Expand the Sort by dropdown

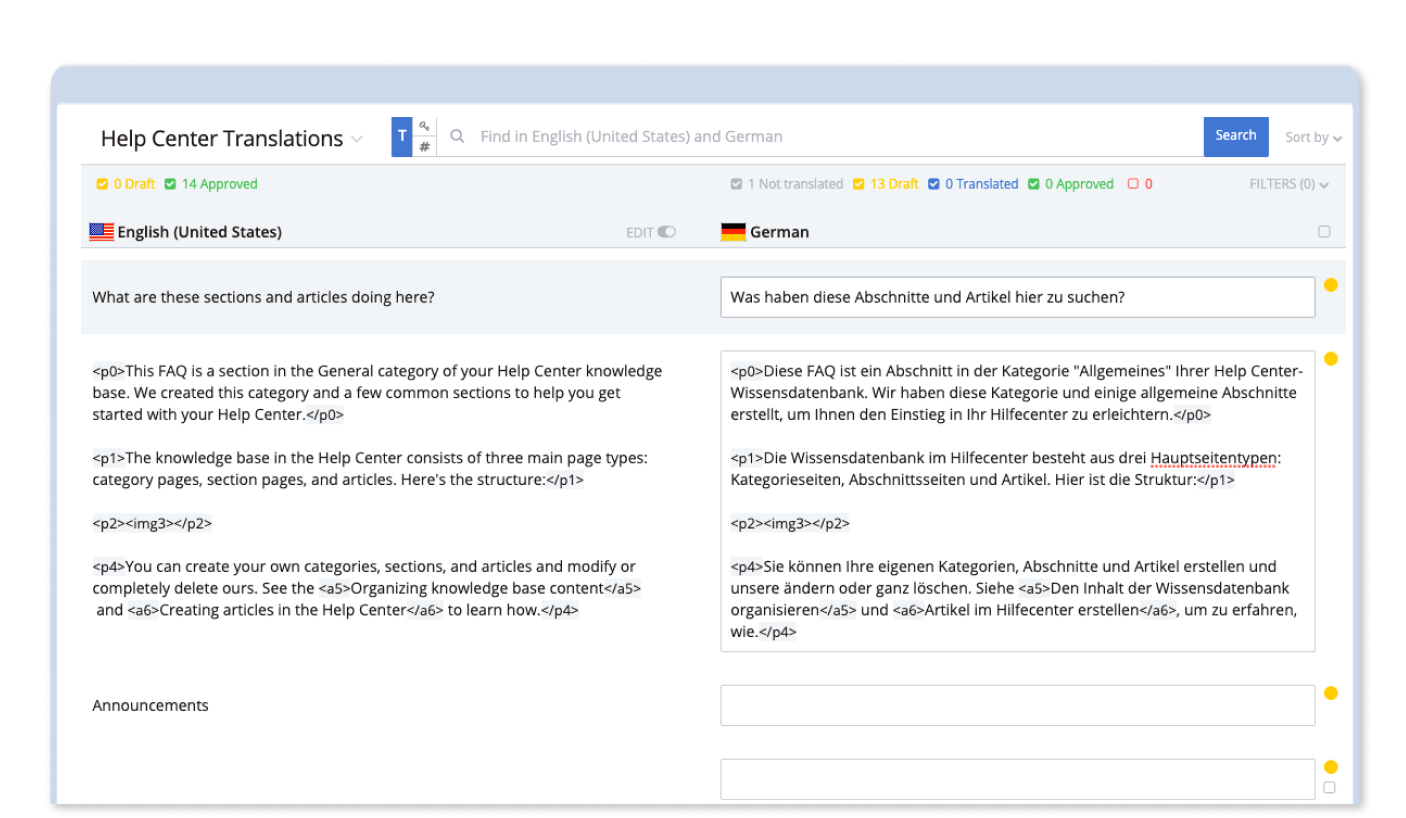pyautogui.click(x=1313, y=137)
